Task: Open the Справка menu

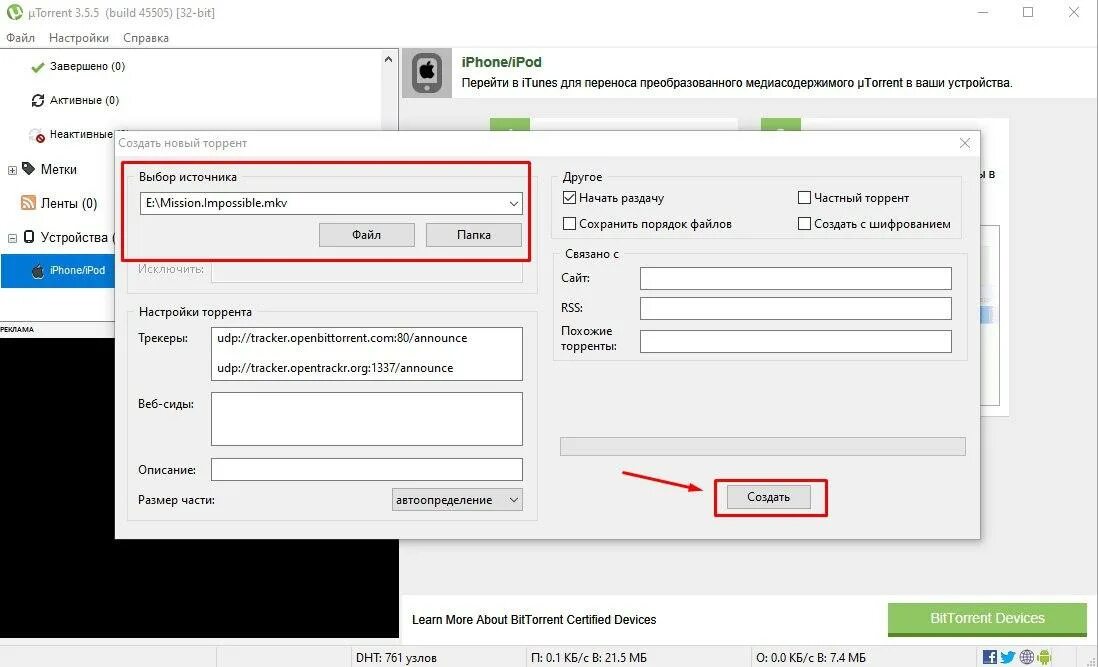Action: click(x=146, y=38)
